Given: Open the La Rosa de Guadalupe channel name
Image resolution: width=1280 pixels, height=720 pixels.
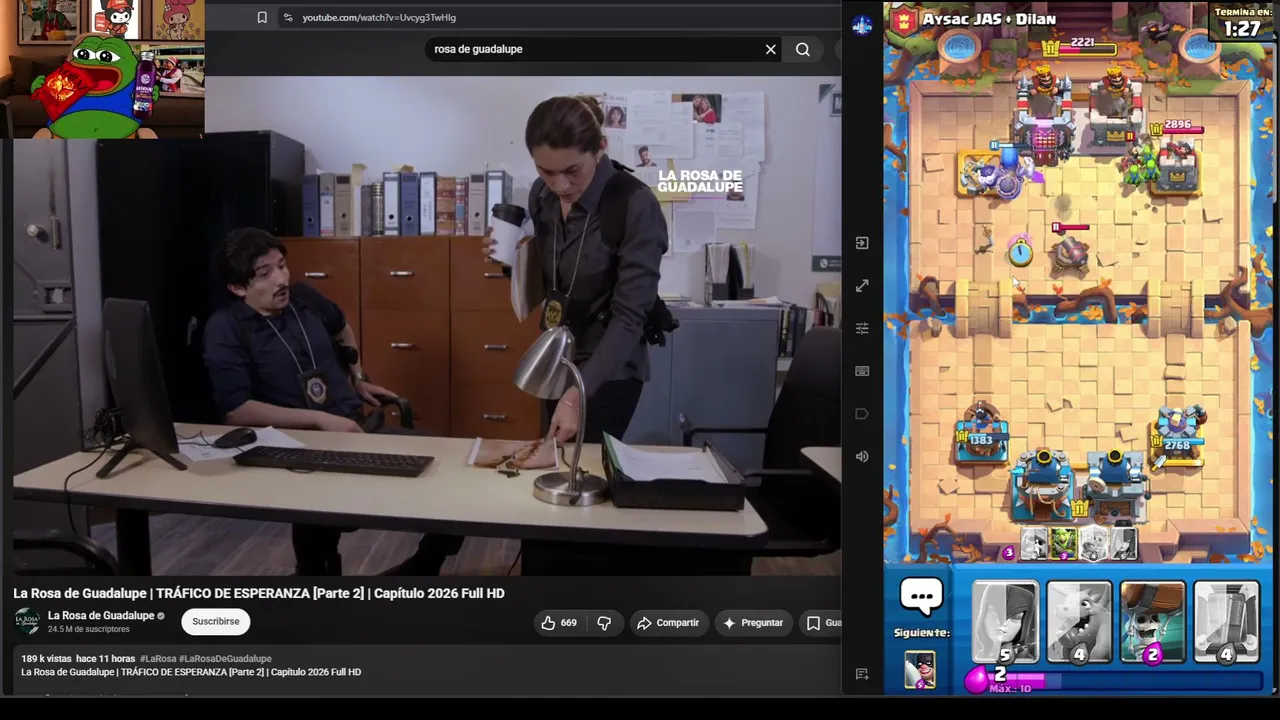Looking at the screenshot, I should [101, 616].
